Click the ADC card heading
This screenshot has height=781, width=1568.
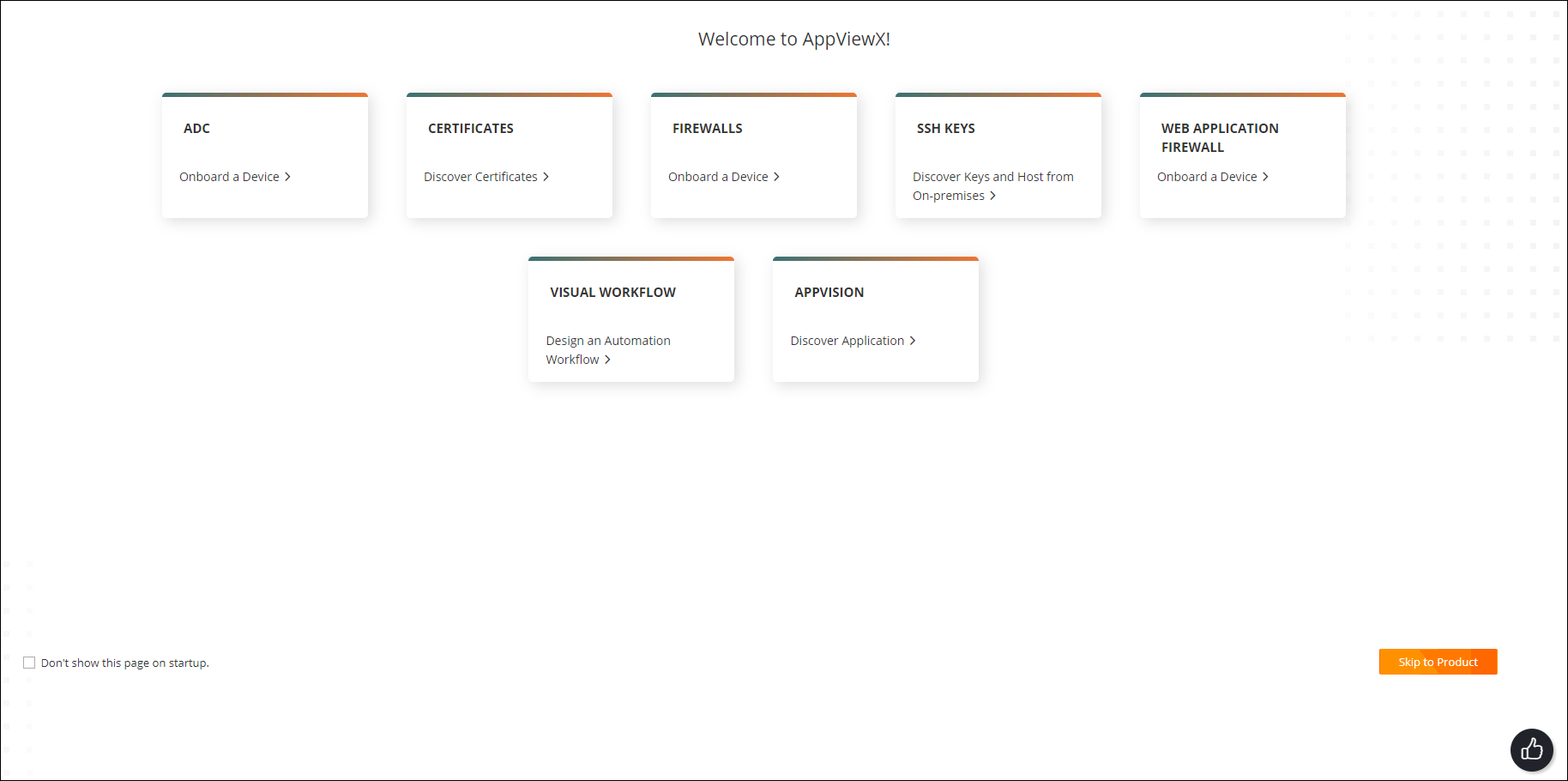pos(196,129)
